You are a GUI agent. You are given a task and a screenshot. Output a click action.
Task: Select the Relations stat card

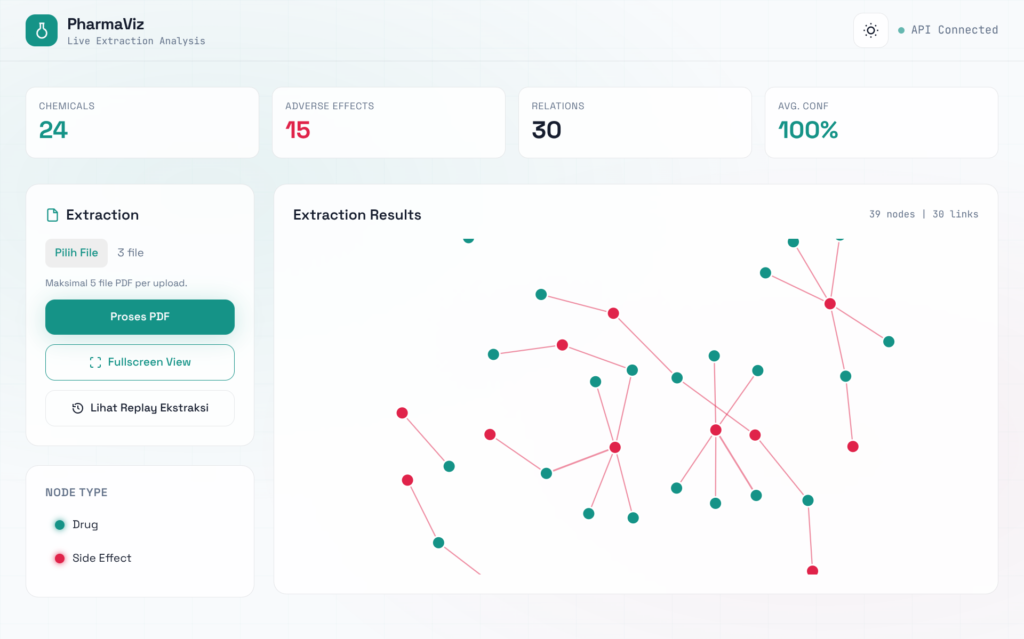(x=634, y=122)
